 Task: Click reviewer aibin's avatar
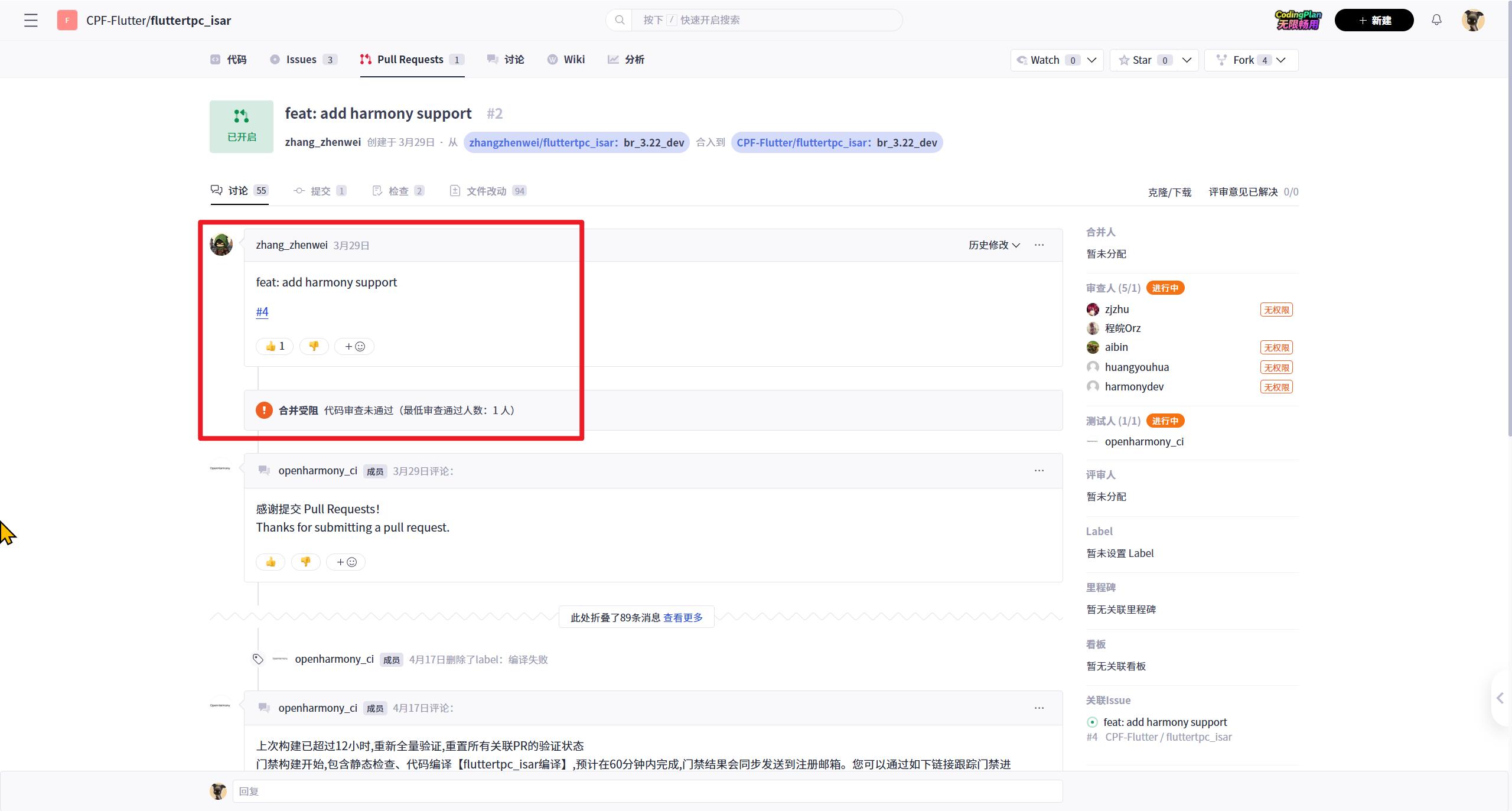(x=1093, y=347)
